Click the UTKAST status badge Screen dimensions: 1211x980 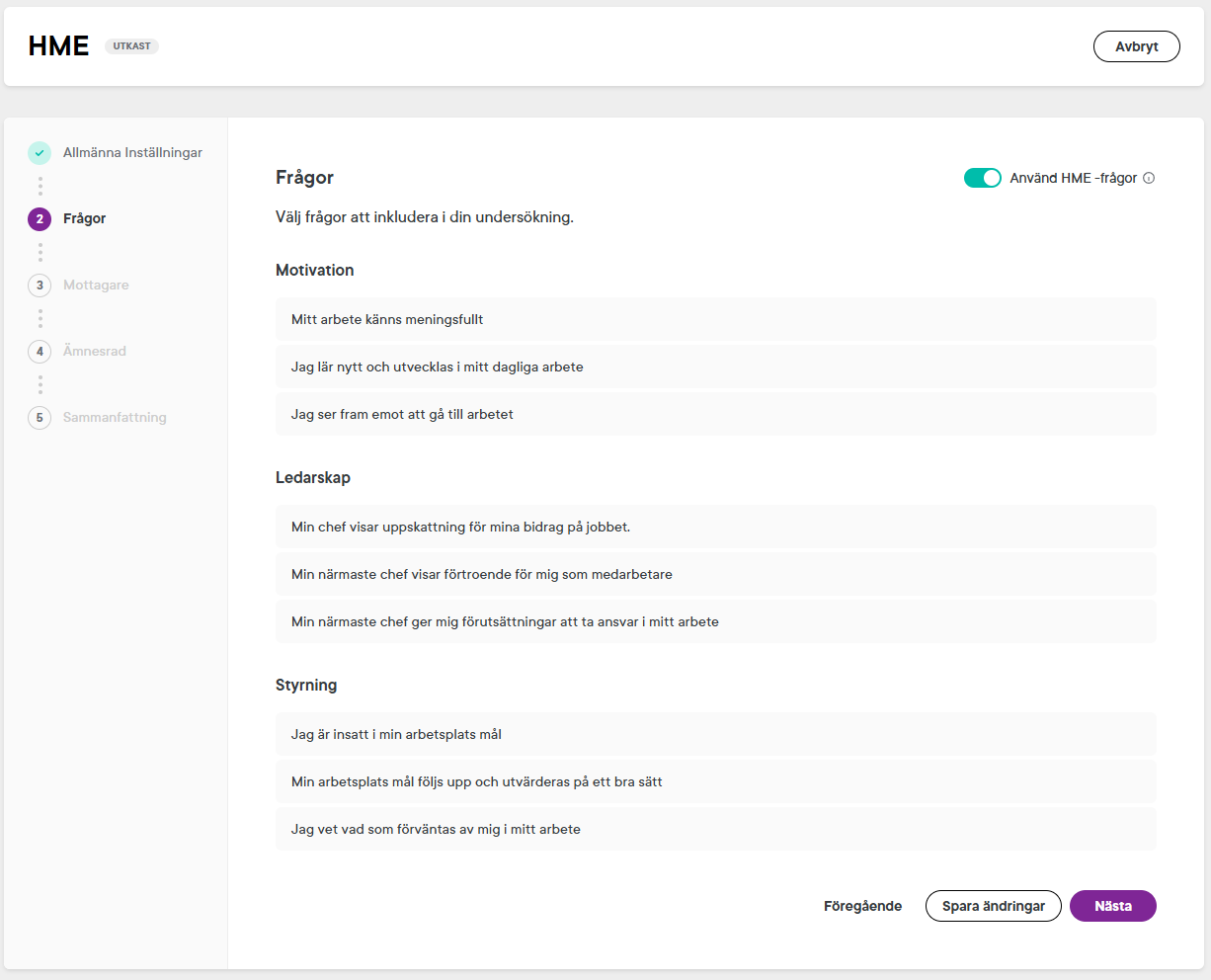pyautogui.click(x=131, y=46)
